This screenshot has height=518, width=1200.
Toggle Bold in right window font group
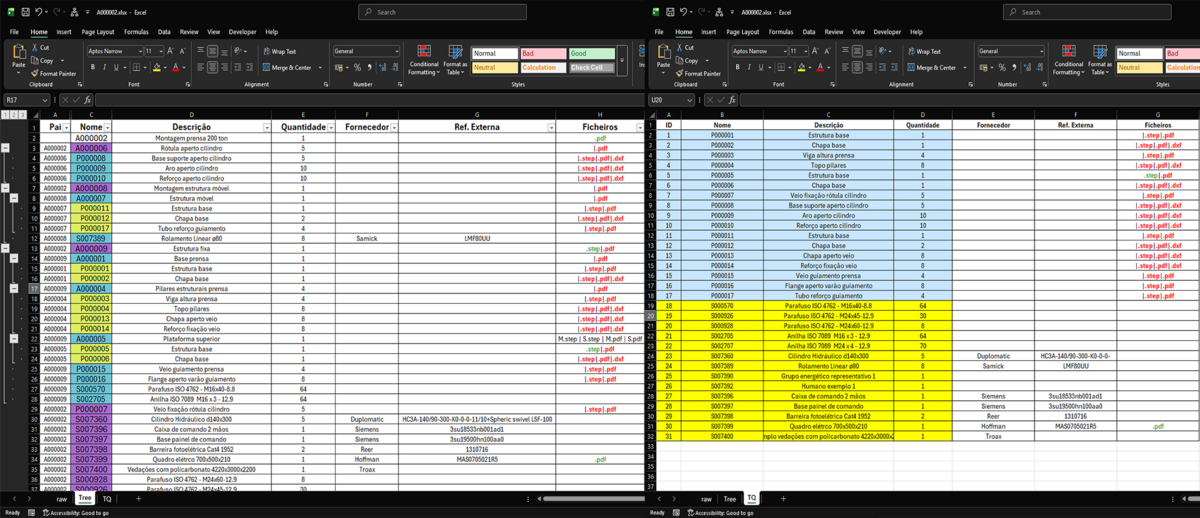click(x=737, y=67)
